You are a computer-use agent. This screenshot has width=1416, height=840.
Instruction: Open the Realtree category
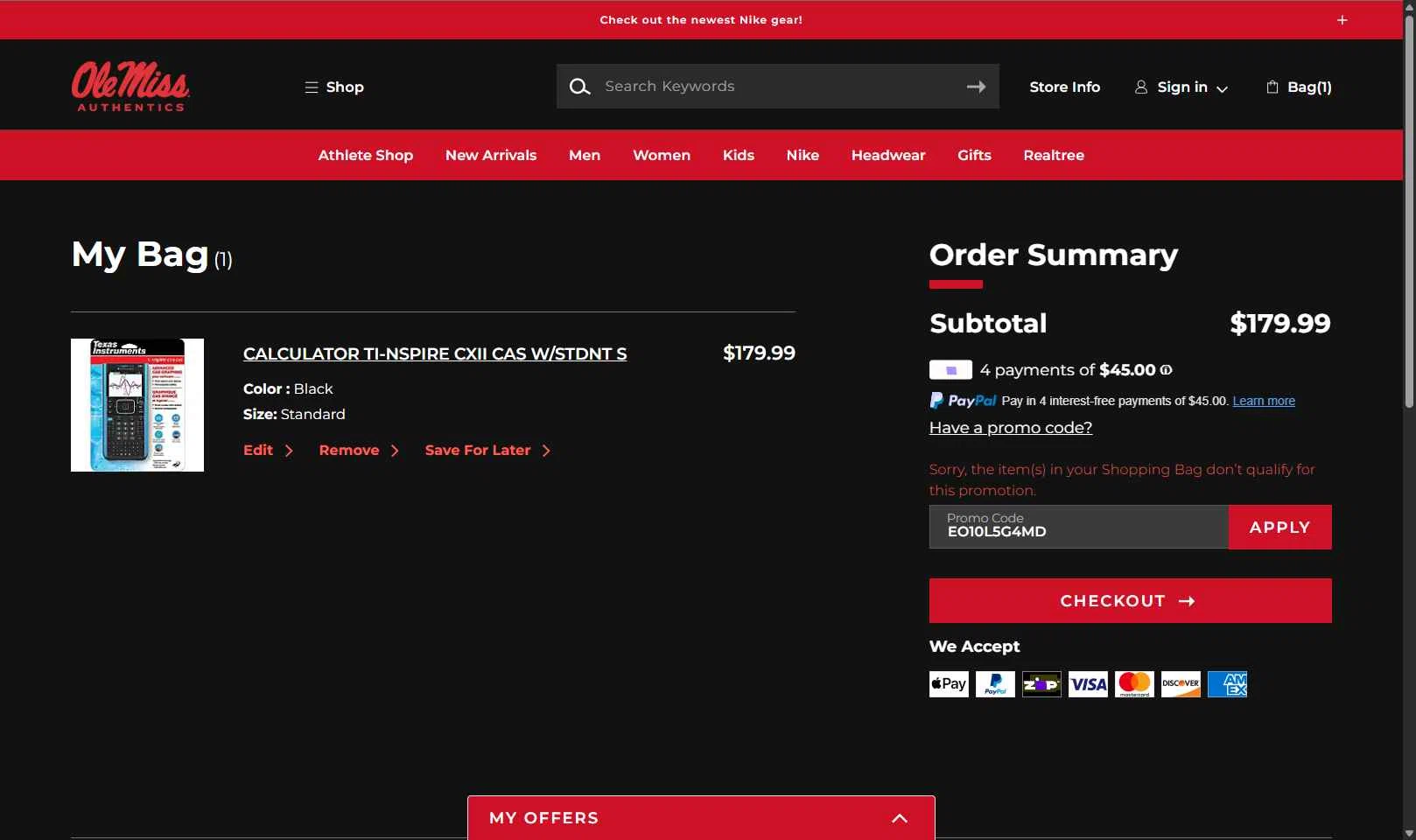[x=1054, y=155]
